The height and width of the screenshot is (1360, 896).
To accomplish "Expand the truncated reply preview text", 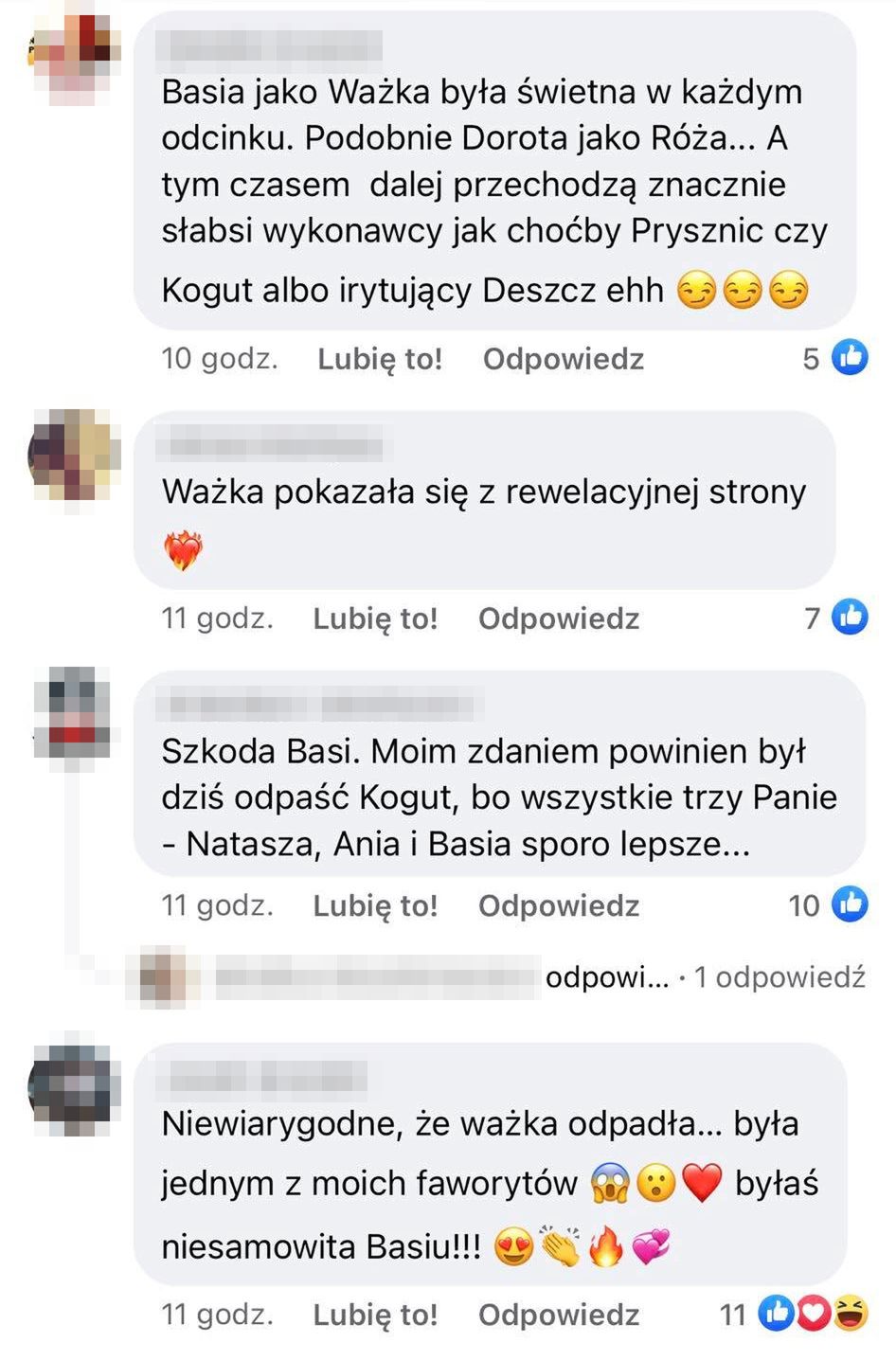I will coord(607,976).
